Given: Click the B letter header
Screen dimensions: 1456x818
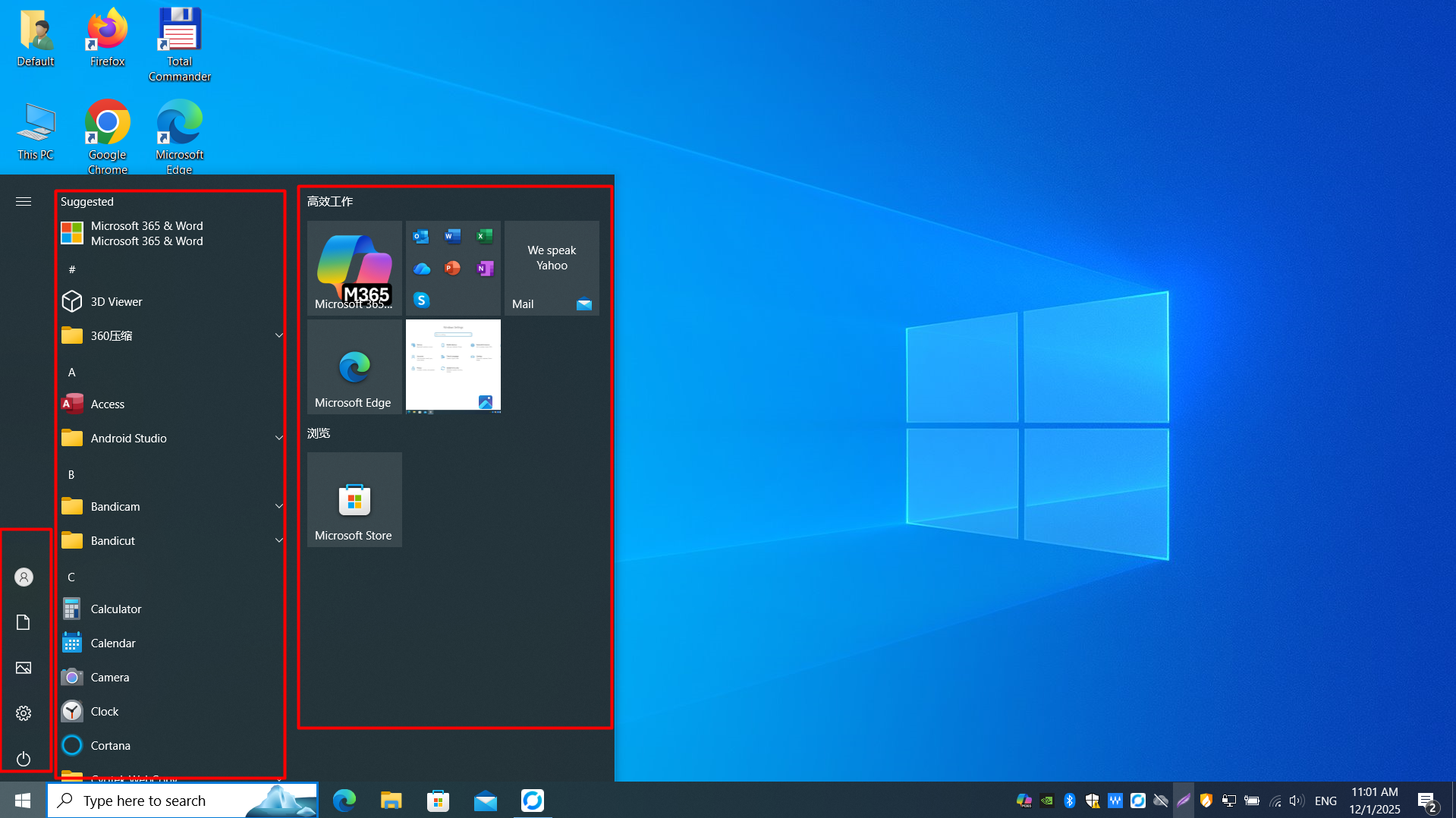Looking at the screenshot, I should 71,474.
